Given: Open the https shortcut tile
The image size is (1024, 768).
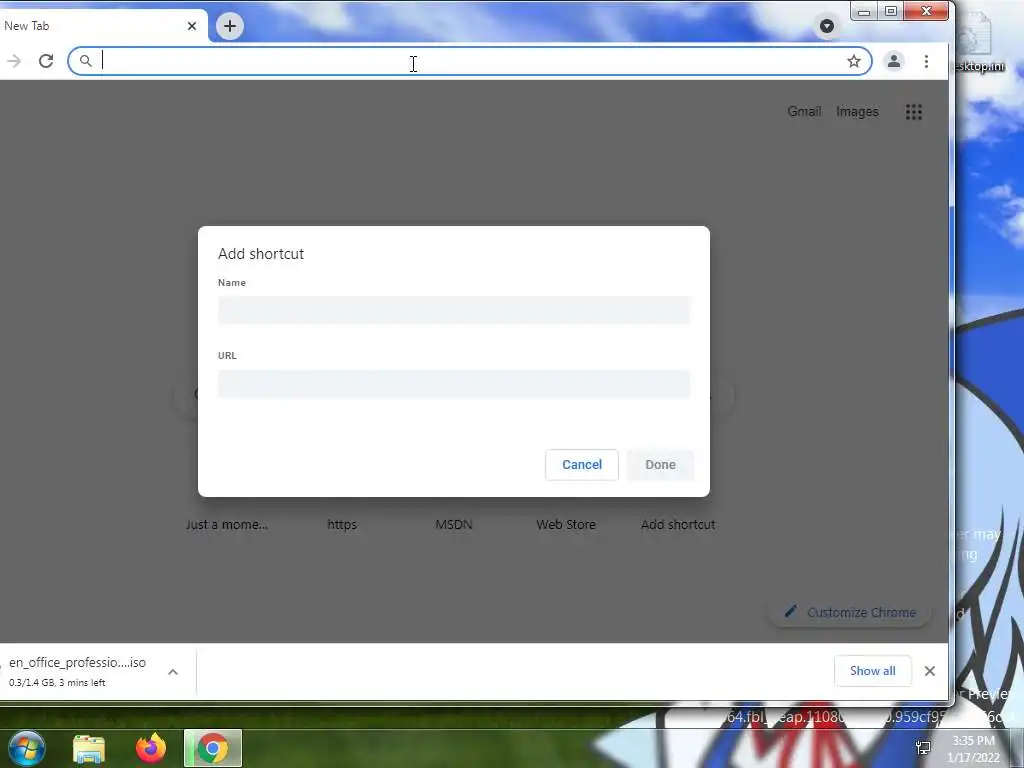Looking at the screenshot, I should coord(342,524).
